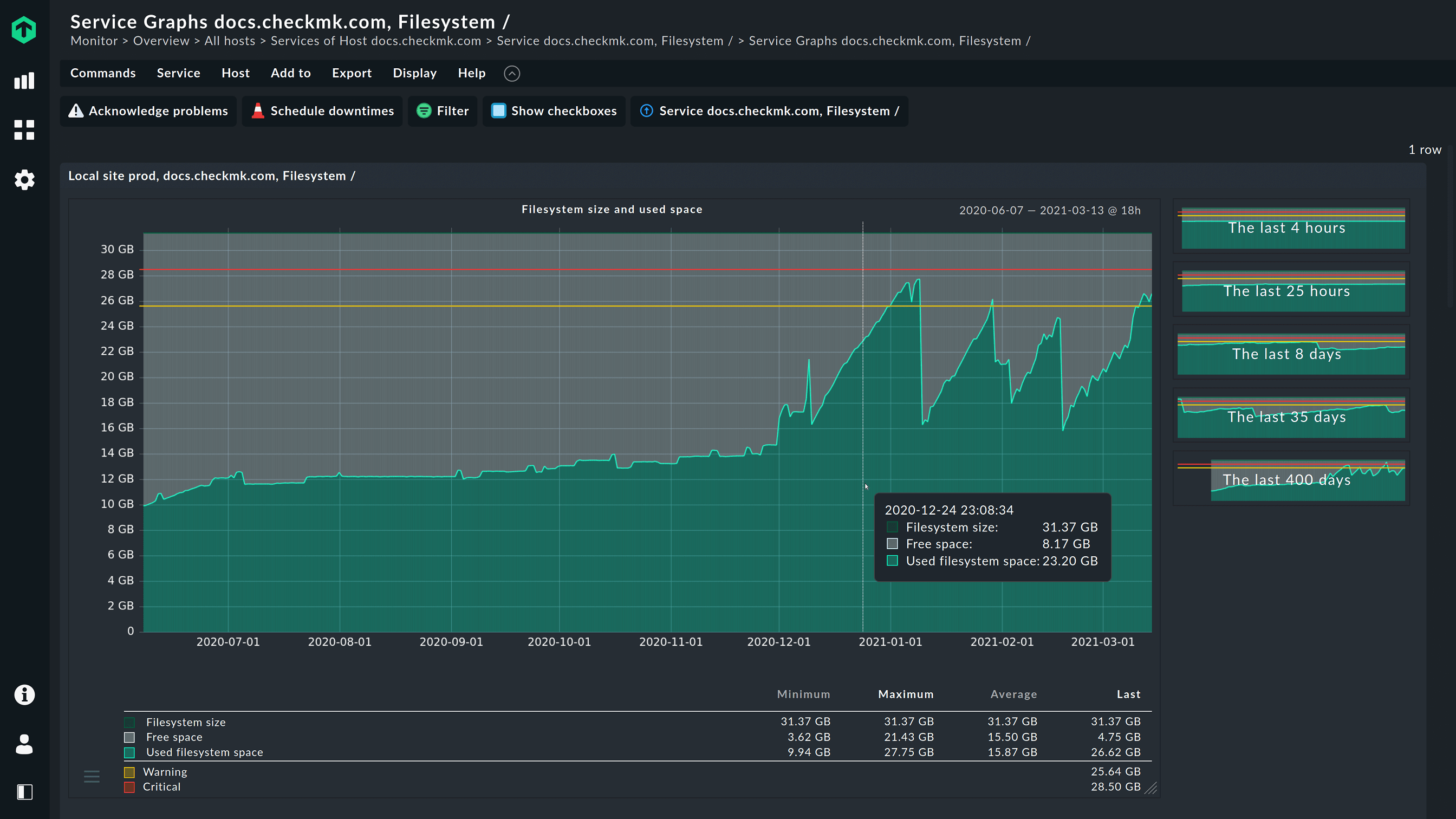Open the Monitor bar chart sidebar icon

pyautogui.click(x=24, y=80)
